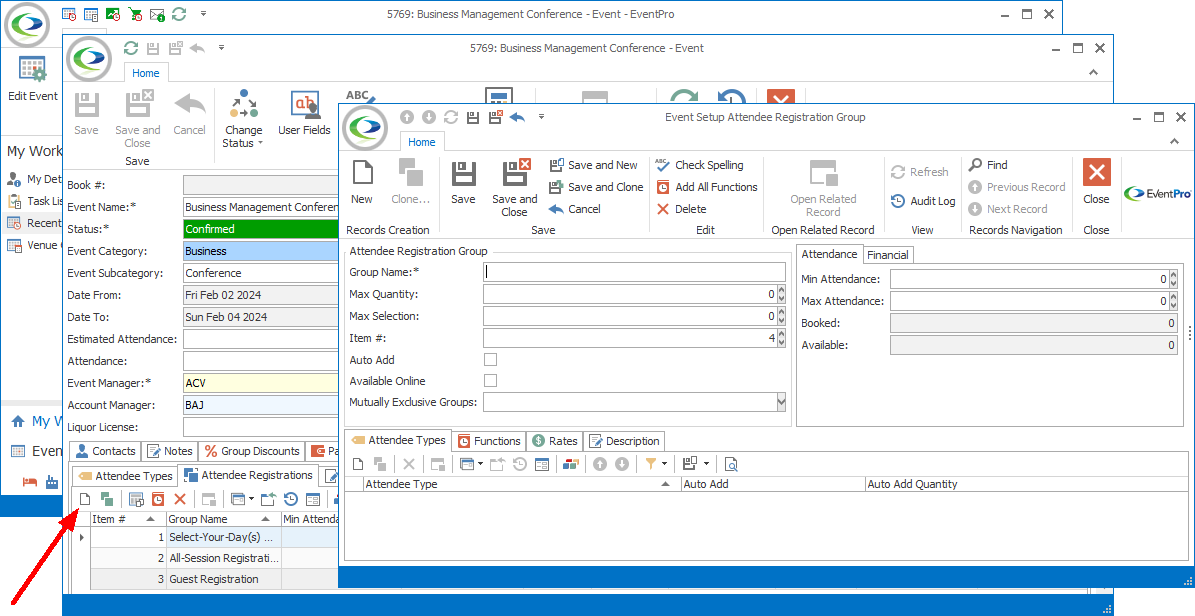The width and height of the screenshot is (1195, 616).
Task: Open the Functions tab
Action: [489, 441]
